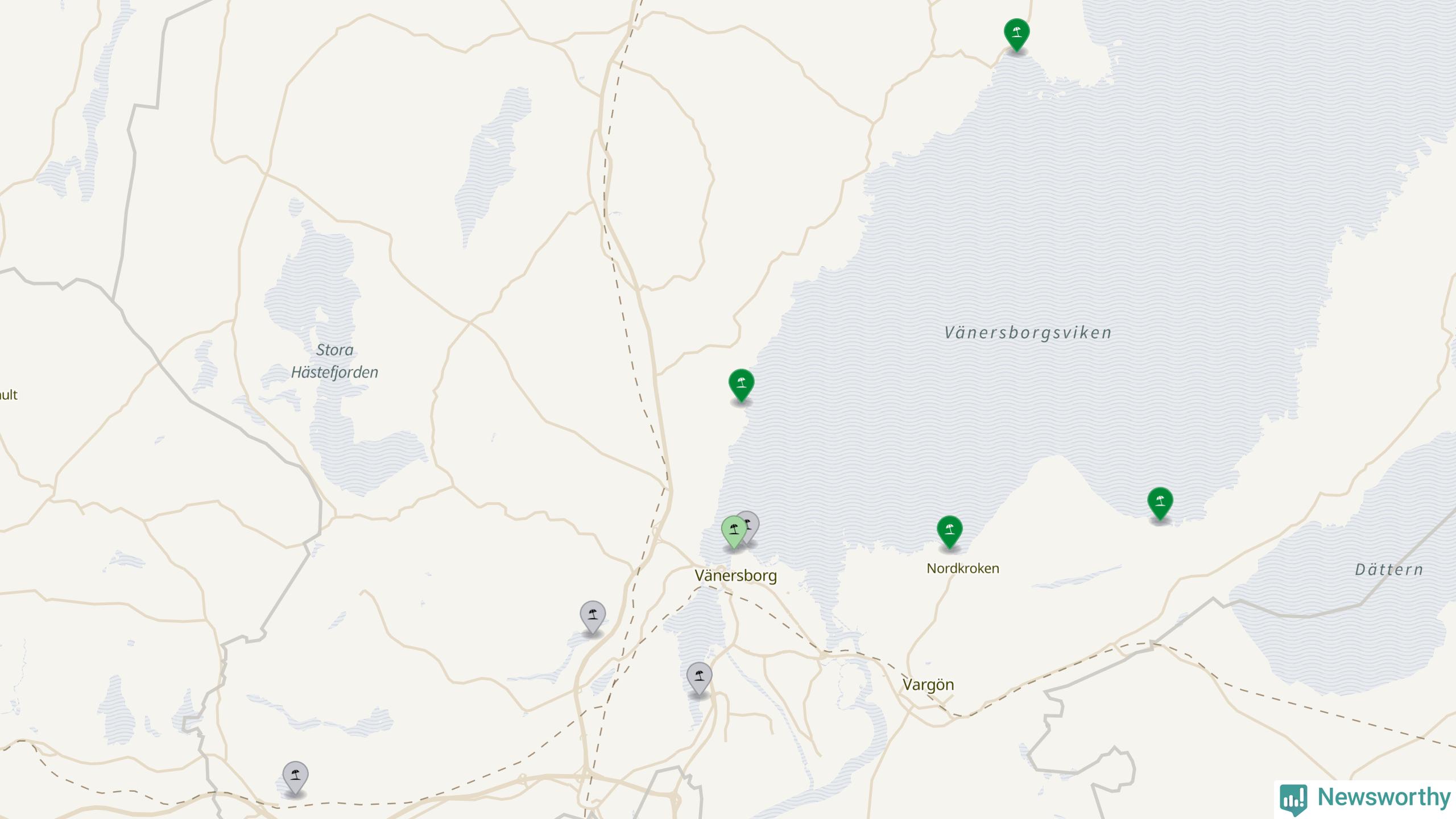Screen dimensions: 1456x819
Task: Click the cut-off 'hult' label at the left edge
Action: [x=9, y=395]
